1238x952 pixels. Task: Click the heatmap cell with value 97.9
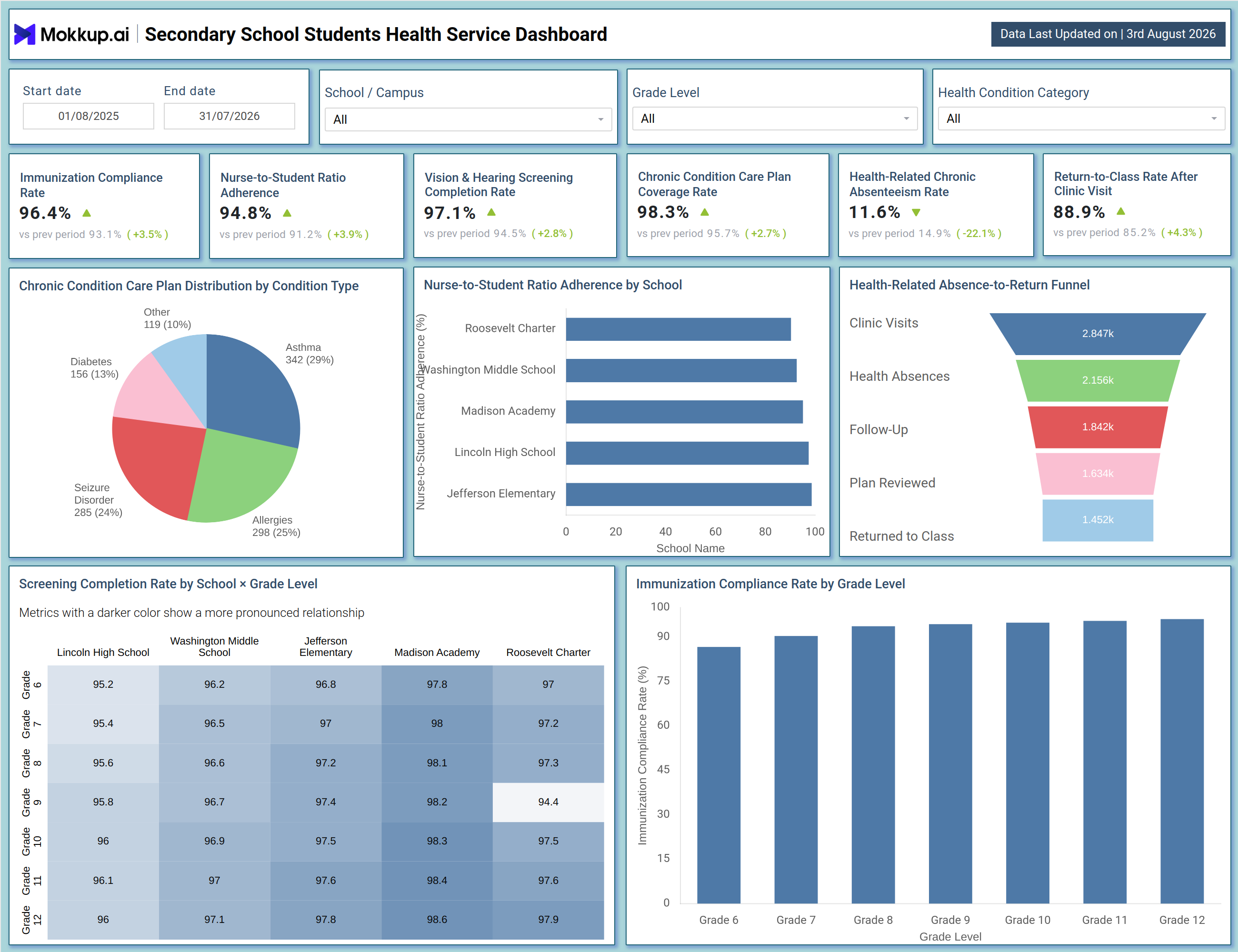548,920
